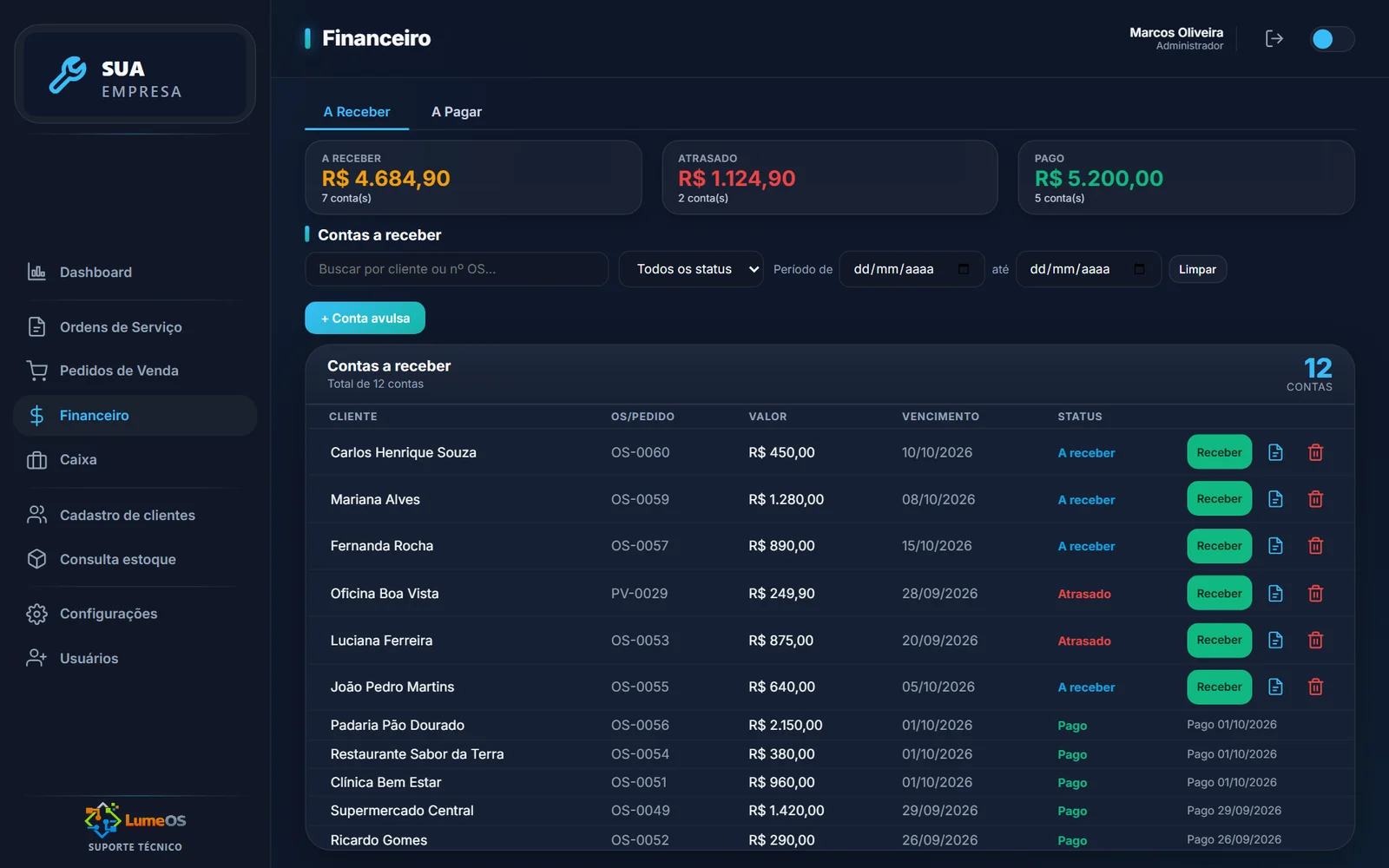Click Limpar to clear filters
Screen dimensions: 1389x868
point(1197,269)
